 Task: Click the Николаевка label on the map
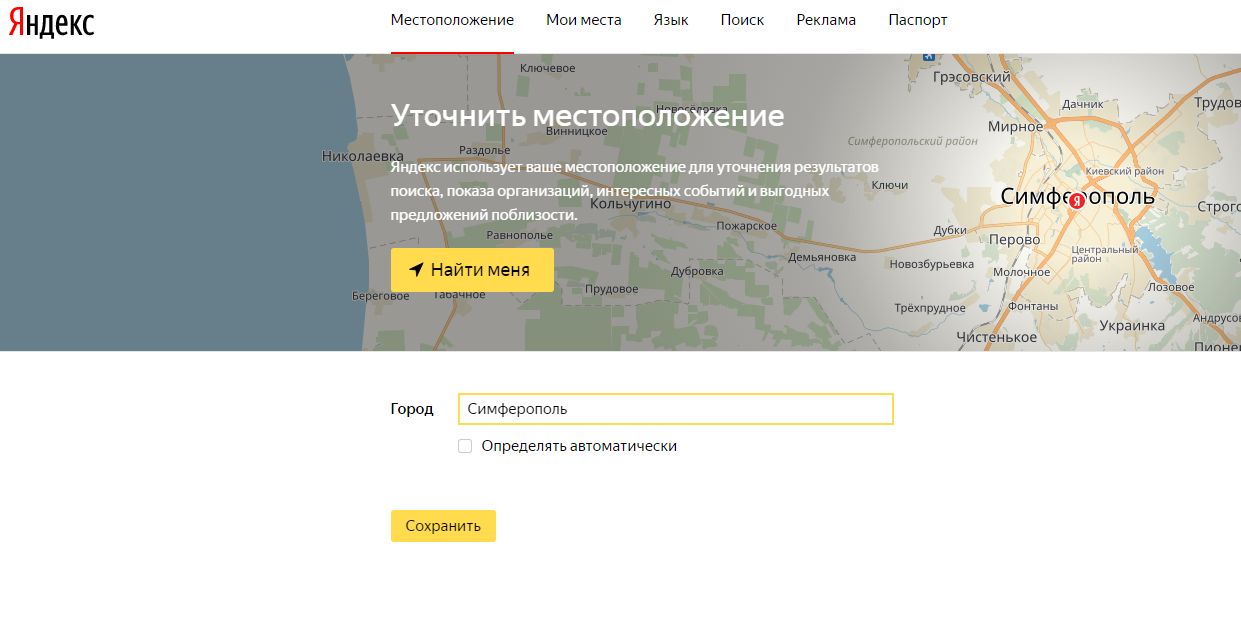click(x=363, y=156)
